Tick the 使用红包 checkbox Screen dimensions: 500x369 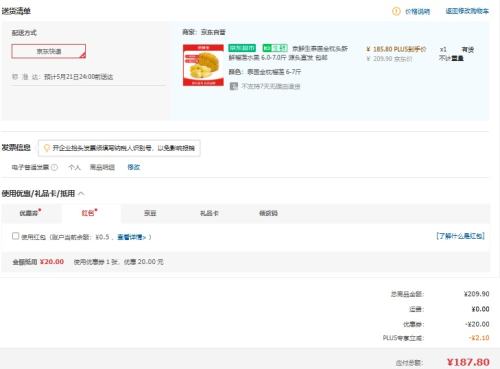click(15, 236)
